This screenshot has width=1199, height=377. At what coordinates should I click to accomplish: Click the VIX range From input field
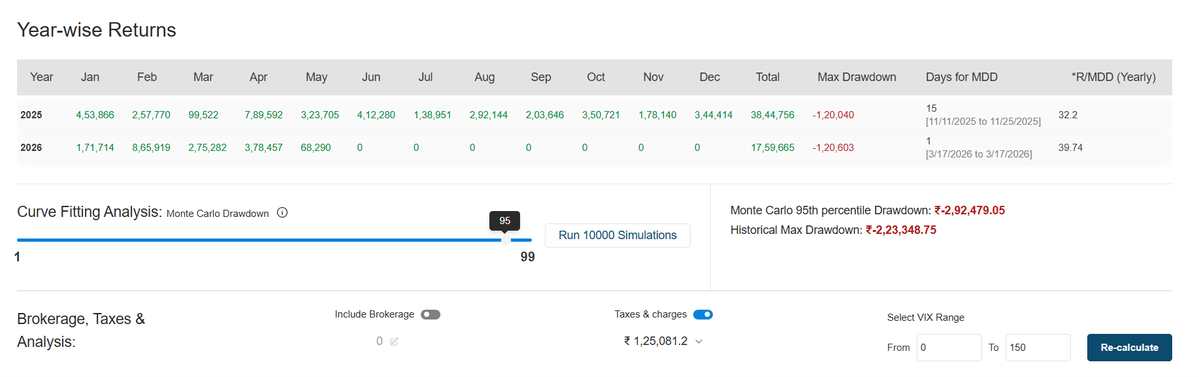click(x=949, y=347)
